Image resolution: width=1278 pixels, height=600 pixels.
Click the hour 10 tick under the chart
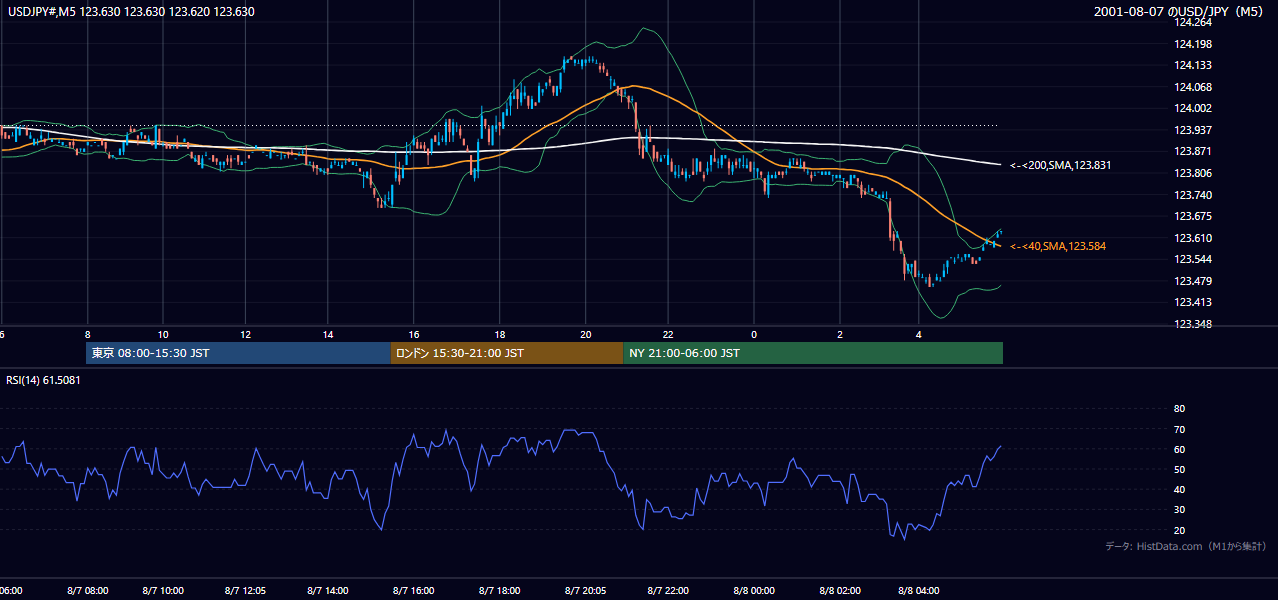pyautogui.click(x=163, y=335)
